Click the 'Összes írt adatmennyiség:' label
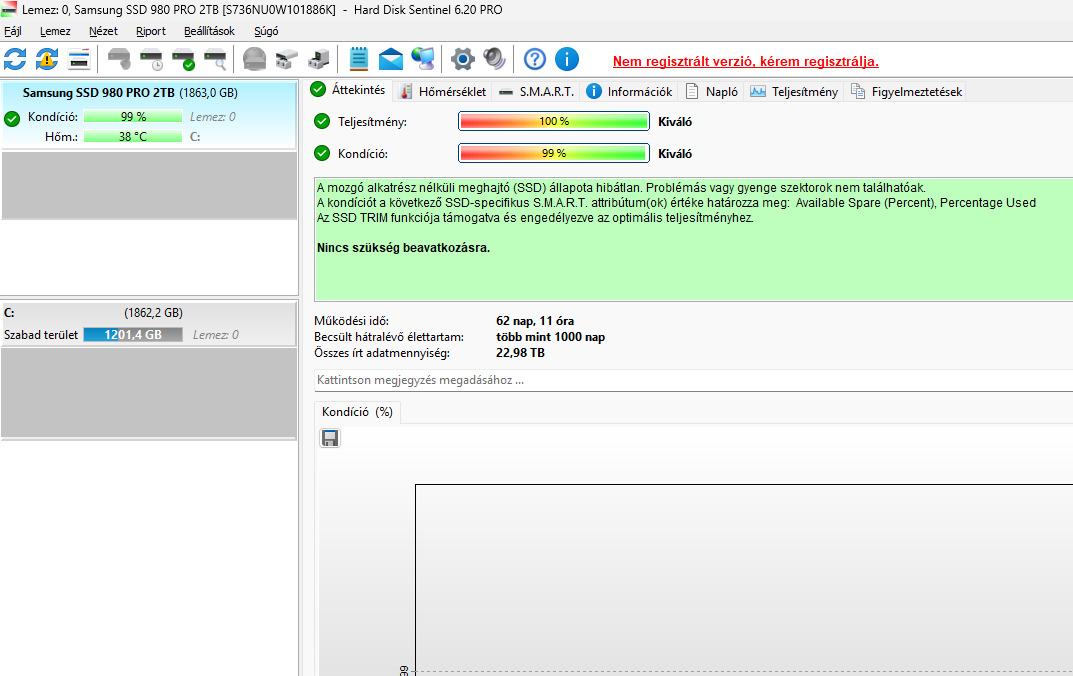Screen dimensions: 1073x676 pyautogui.click(x=382, y=352)
